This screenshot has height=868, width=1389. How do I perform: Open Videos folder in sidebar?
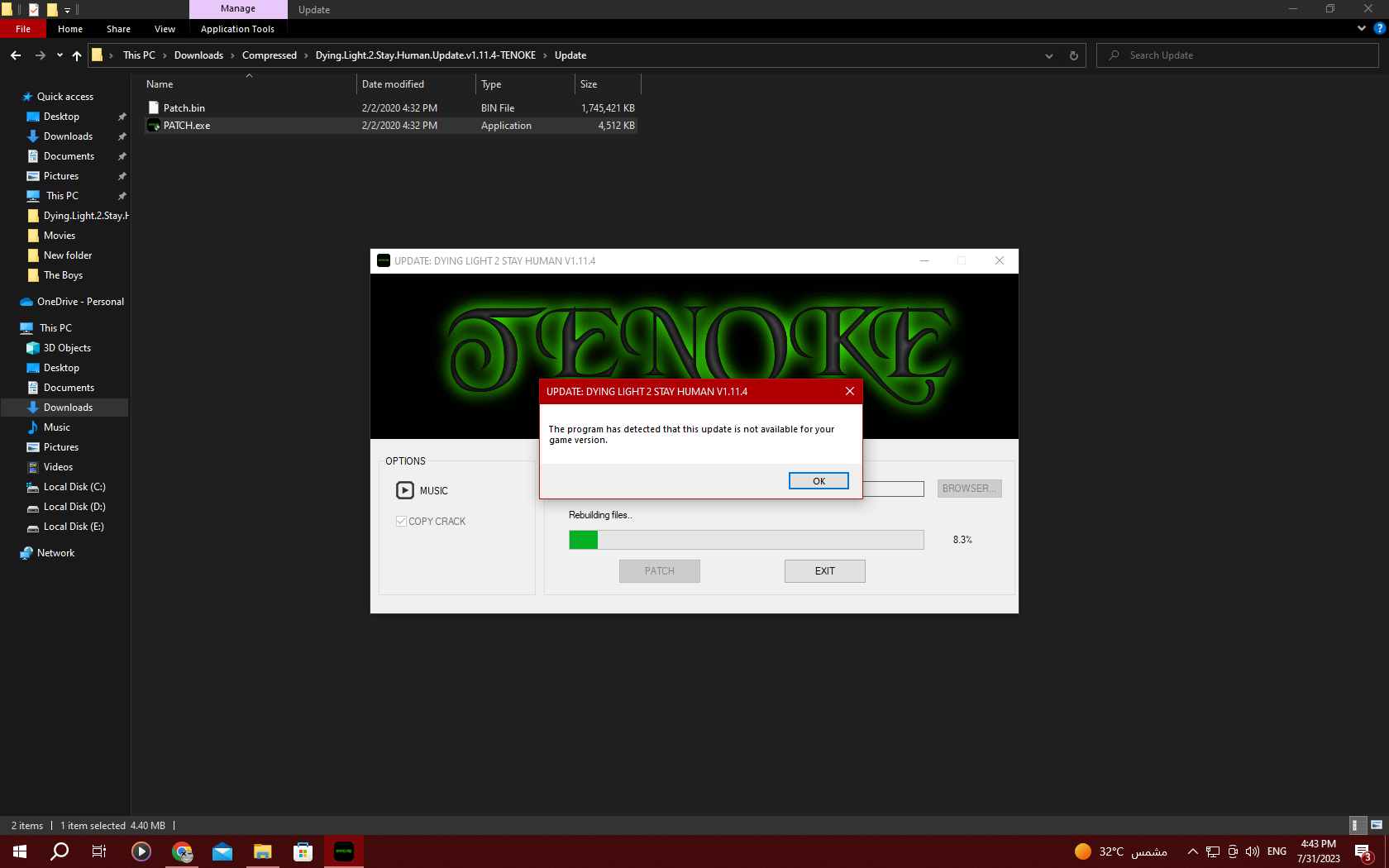pyautogui.click(x=58, y=467)
